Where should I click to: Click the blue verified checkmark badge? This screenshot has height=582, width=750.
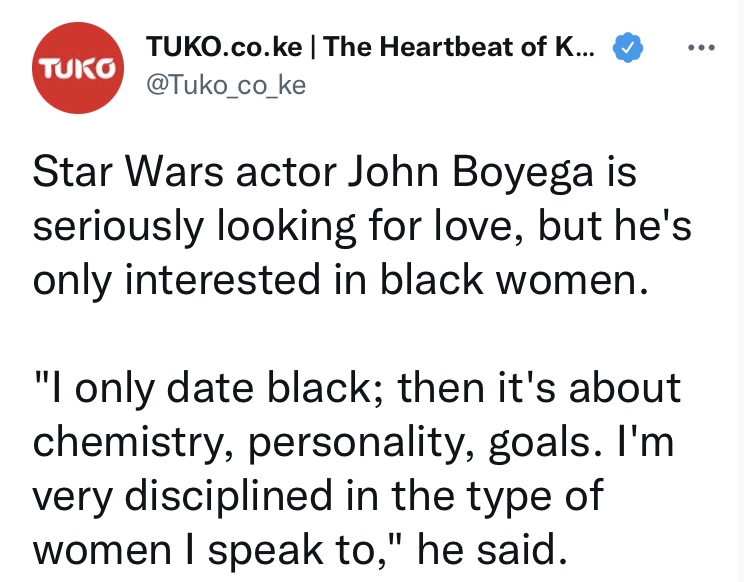point(628,47)
